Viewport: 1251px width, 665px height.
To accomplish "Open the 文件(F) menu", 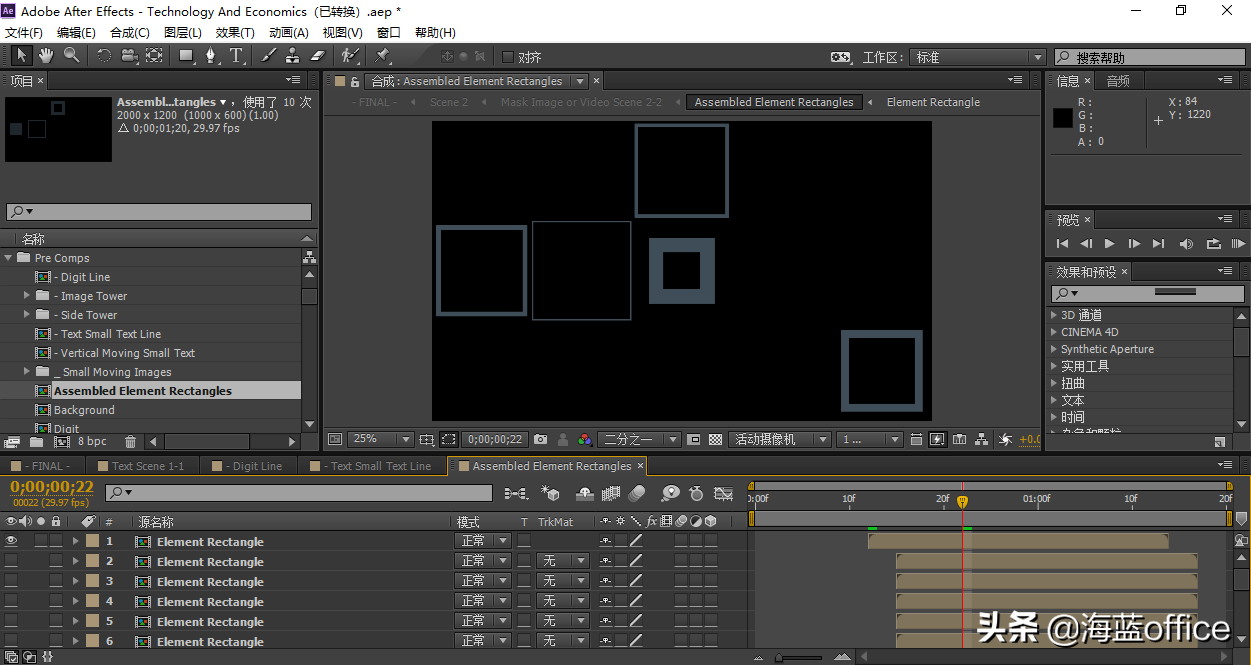I will coord(24,33).
